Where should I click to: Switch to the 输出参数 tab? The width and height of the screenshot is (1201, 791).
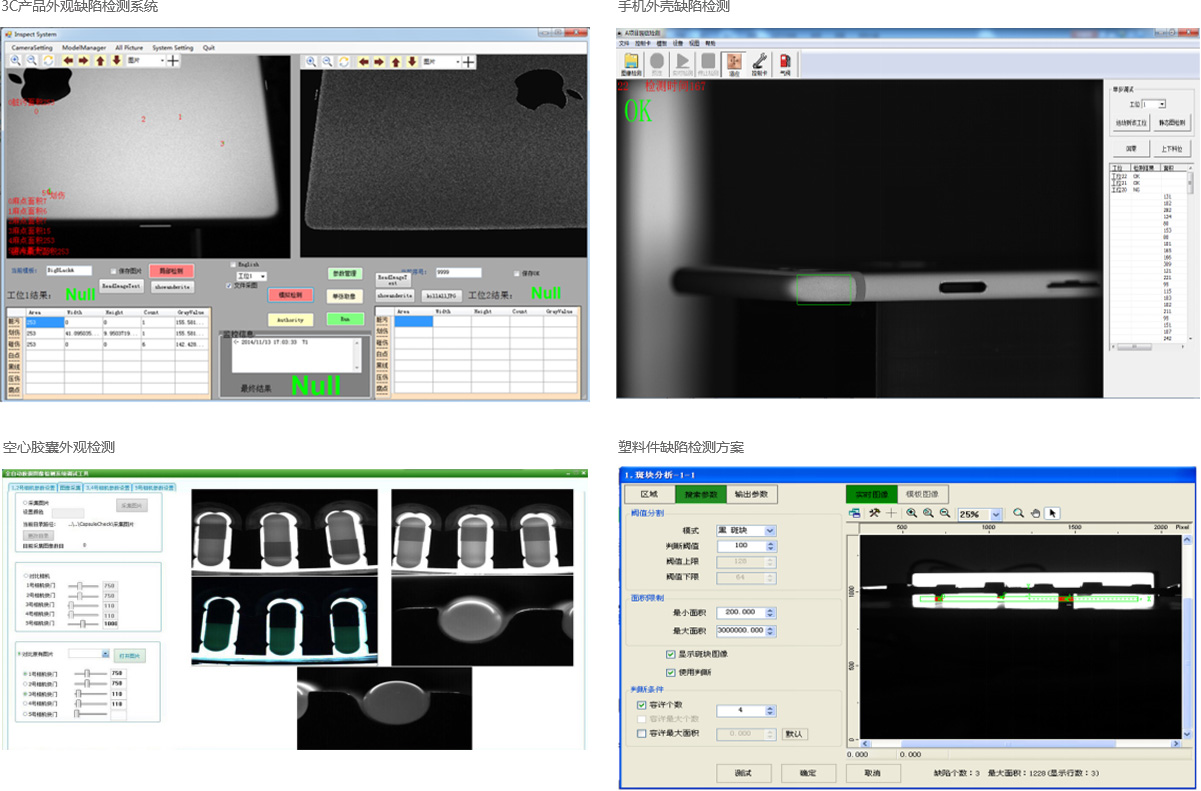[752, 494]
